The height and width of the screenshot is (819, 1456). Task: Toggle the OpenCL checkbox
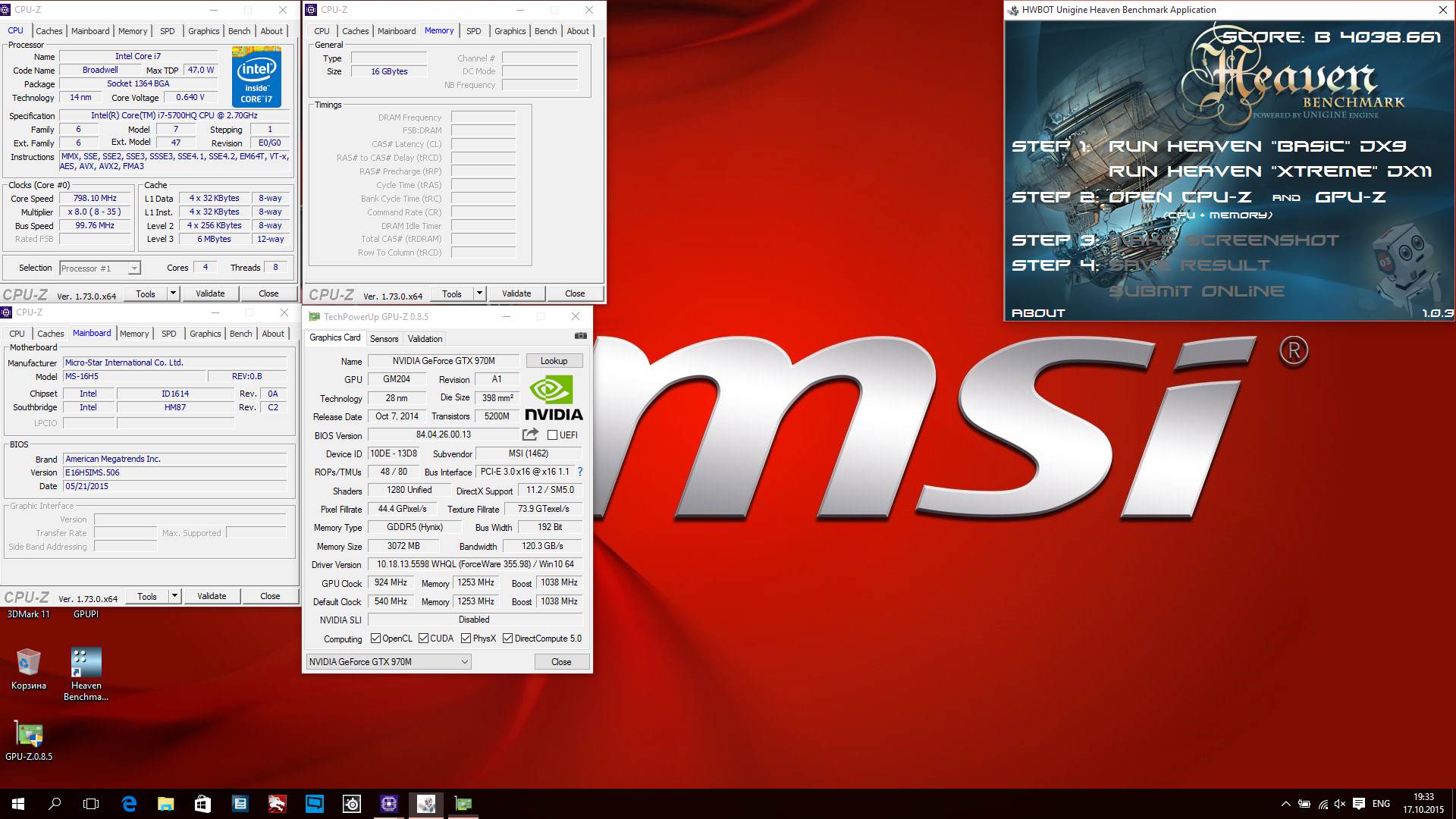click(x=375, y=639)
